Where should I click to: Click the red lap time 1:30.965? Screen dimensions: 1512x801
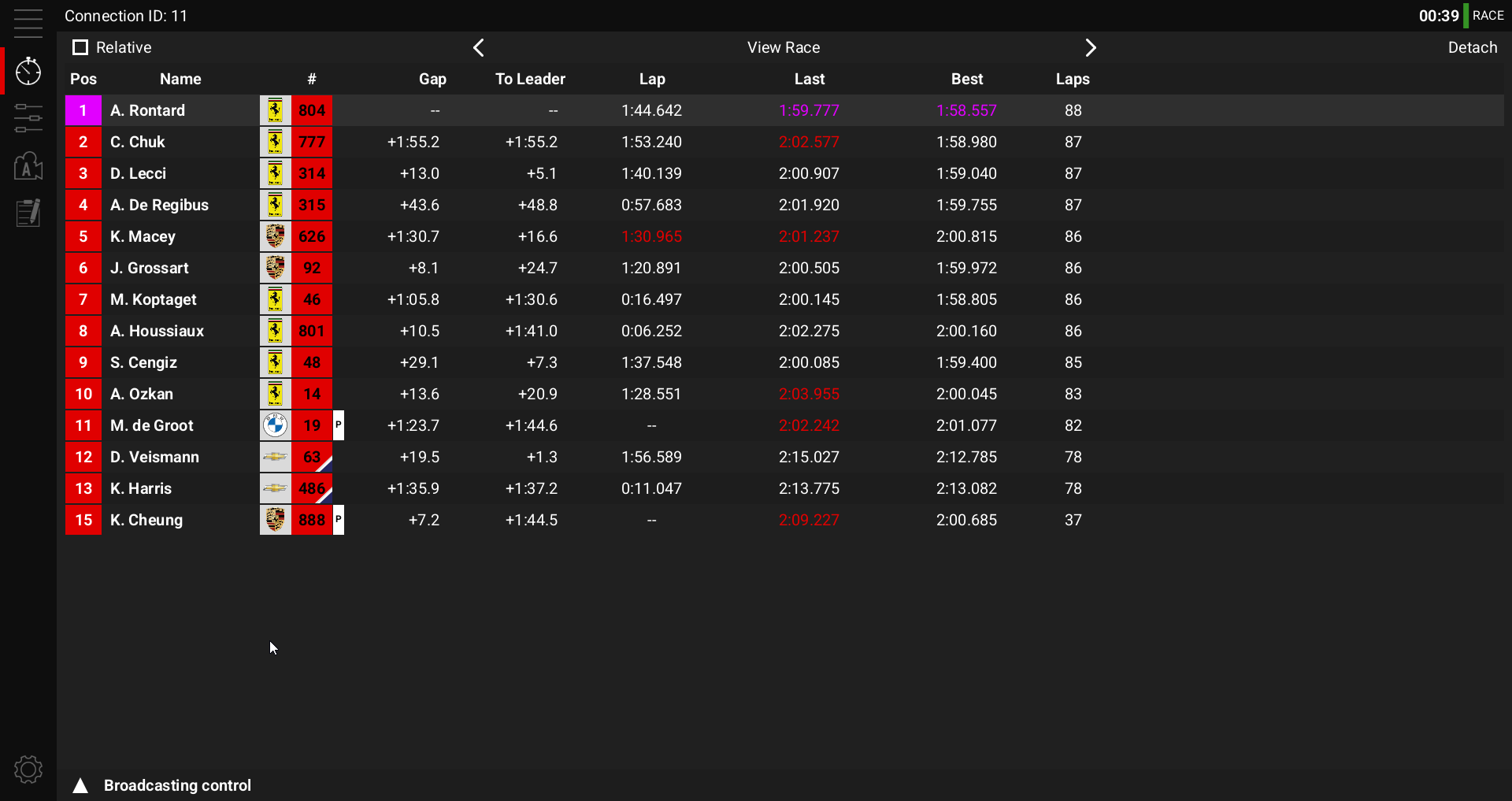point(651,236)
